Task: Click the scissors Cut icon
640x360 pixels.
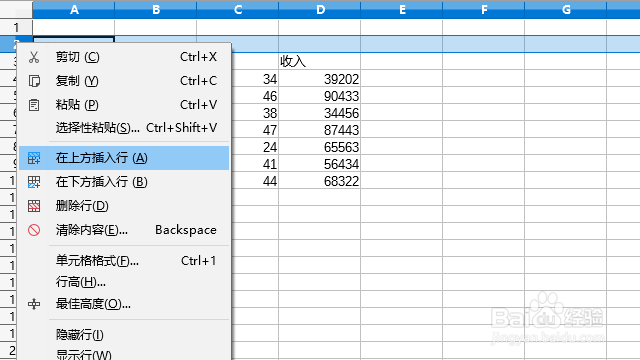Action: [34, 57]
